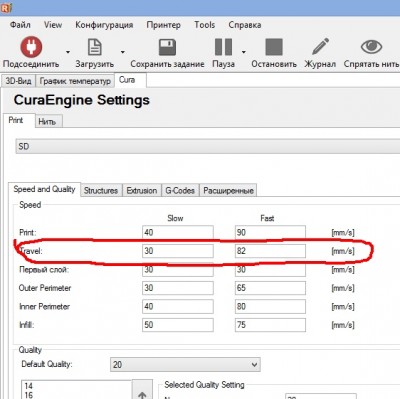
Task: Open the Default Quality dropdown
Action: point(185,365)
